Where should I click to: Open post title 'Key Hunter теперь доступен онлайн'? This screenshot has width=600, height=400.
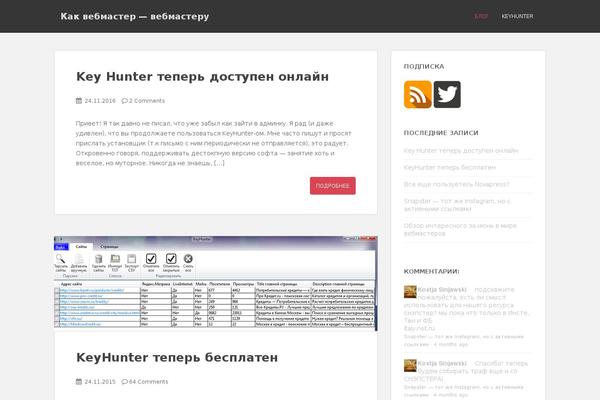(x=202, y=77)
